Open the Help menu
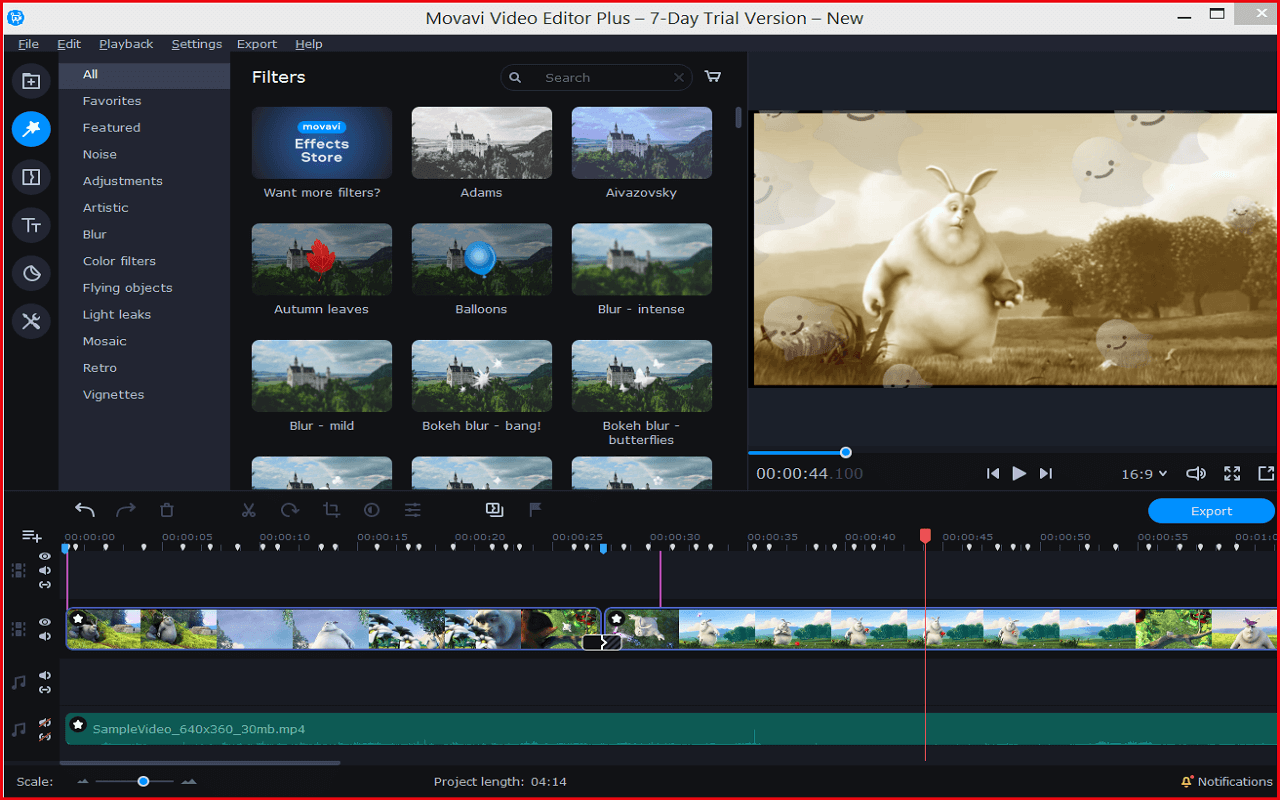1280x800 pixels. point(309,44)
